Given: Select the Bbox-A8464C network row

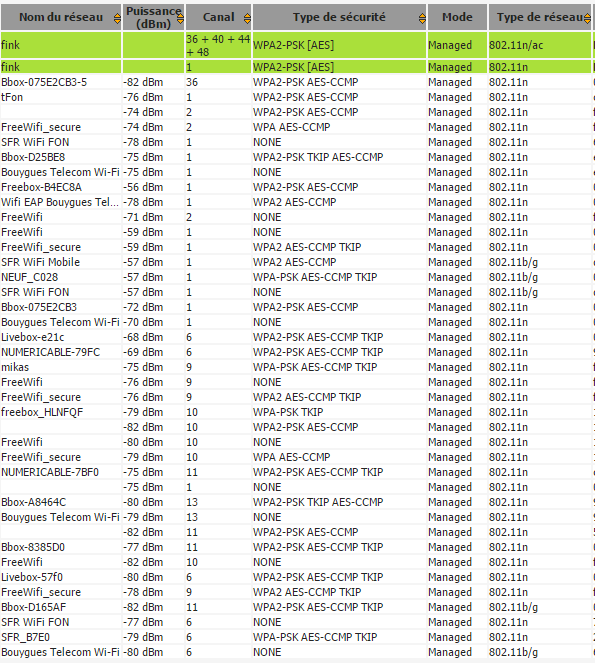Looking at the screenshot, I should coord(297,502).
